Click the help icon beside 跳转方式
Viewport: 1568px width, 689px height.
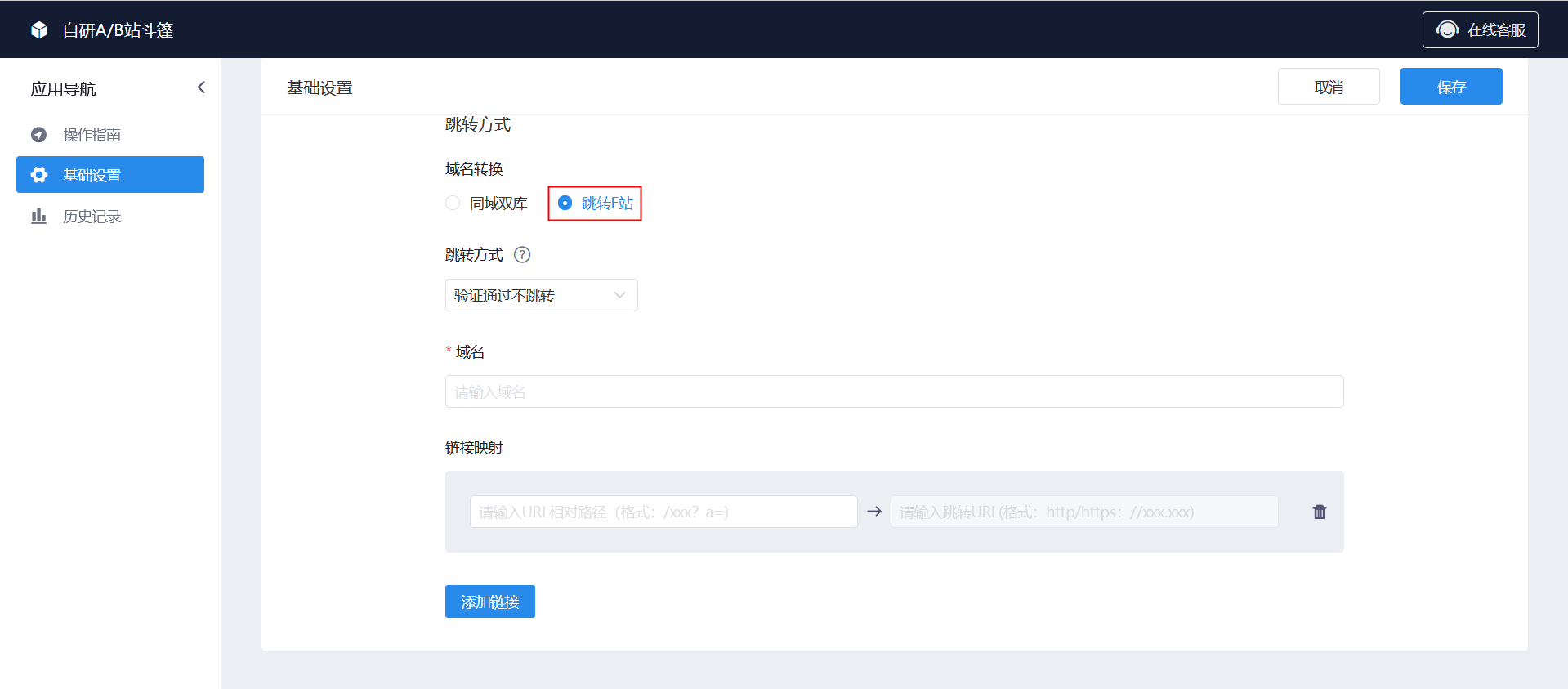click(522, 255)
